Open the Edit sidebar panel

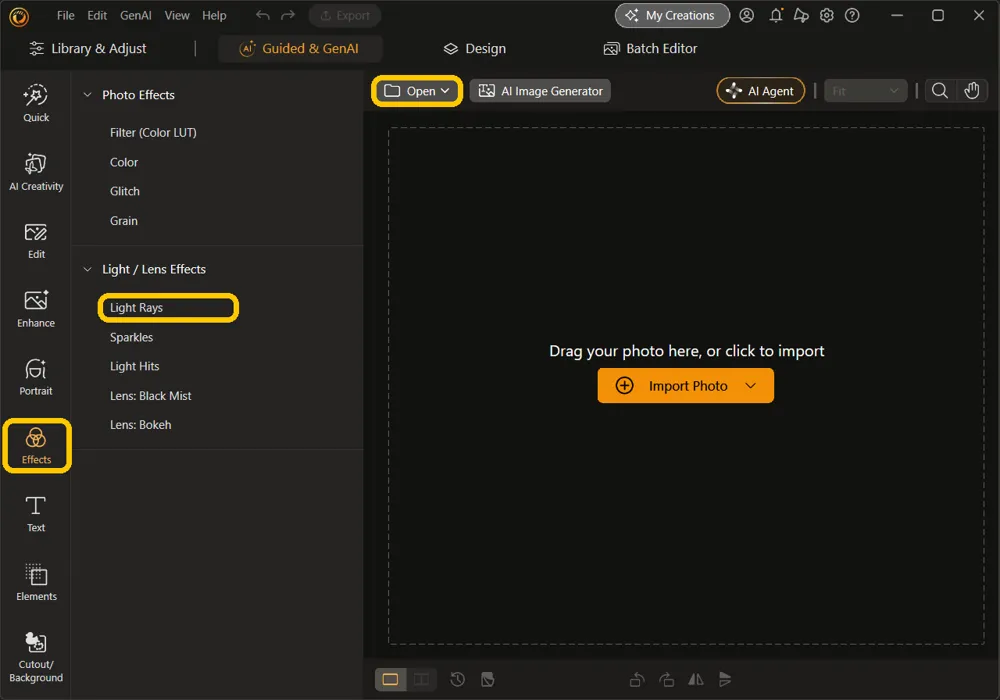pyautogui.click(x=36, y=240)
